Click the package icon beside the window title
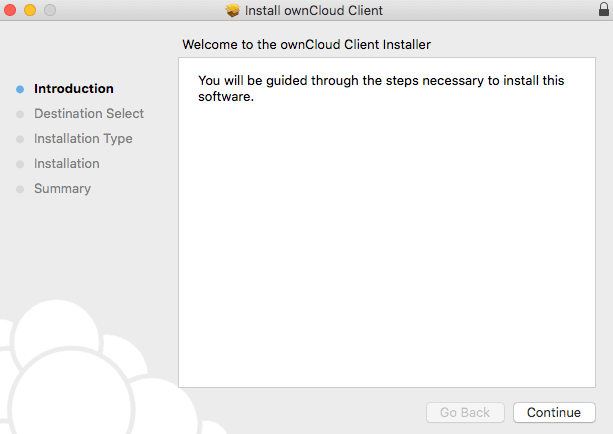Viewport: 613px width, 434px height. 233,10
